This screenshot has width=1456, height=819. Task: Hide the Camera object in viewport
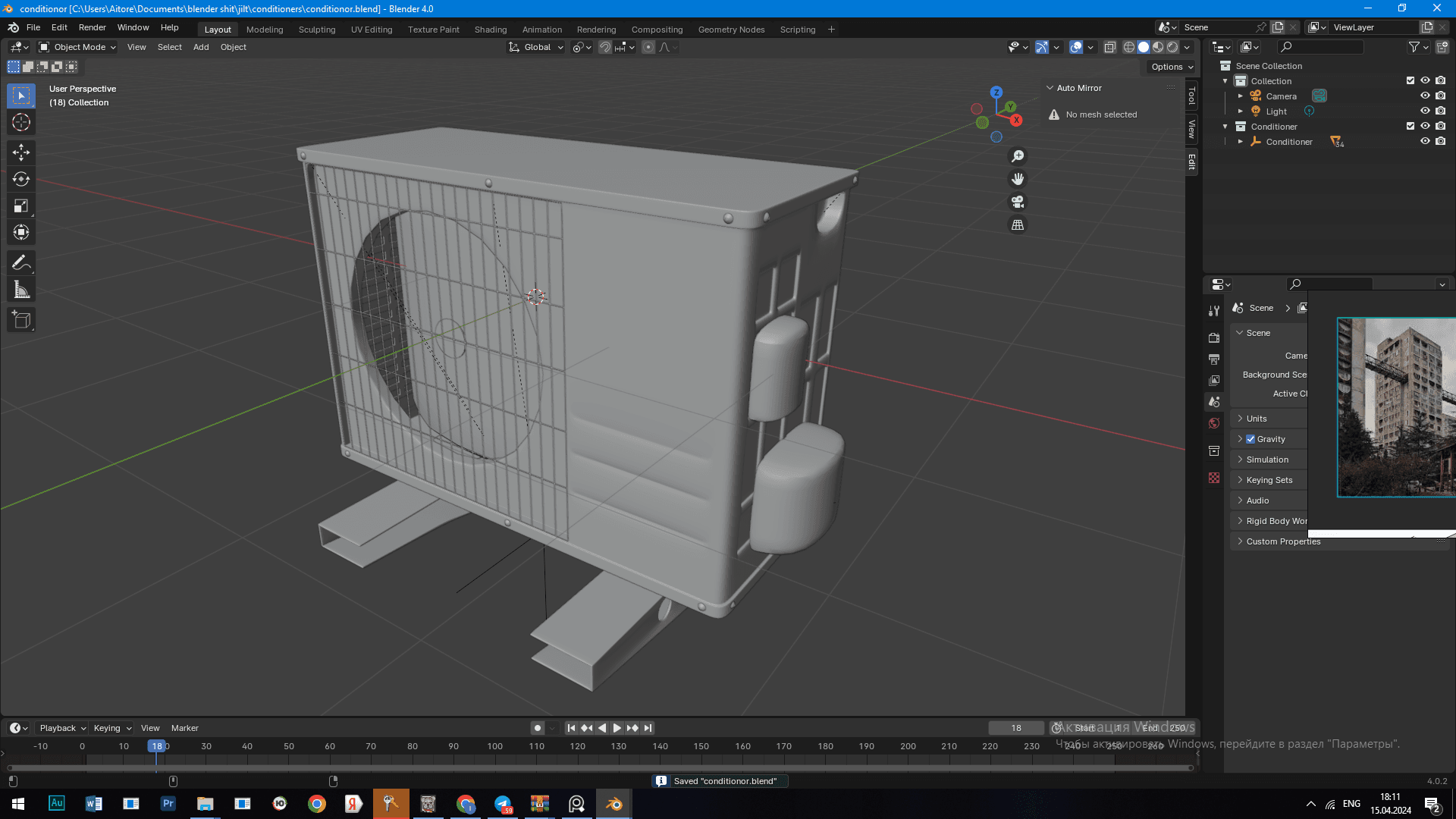[1425, 96]
